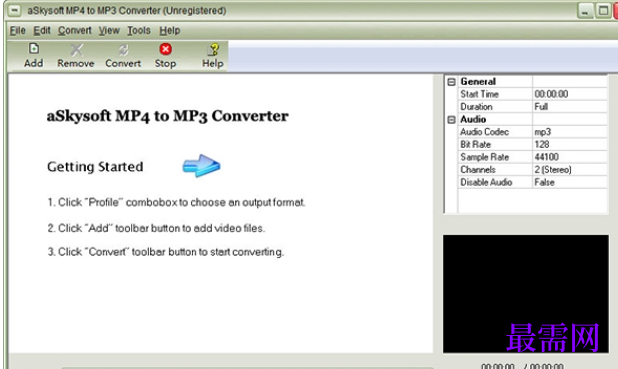Screen dimensions: 618x369
Task: Click the Audio Codec property label
Action: click(x=484, y=132)
